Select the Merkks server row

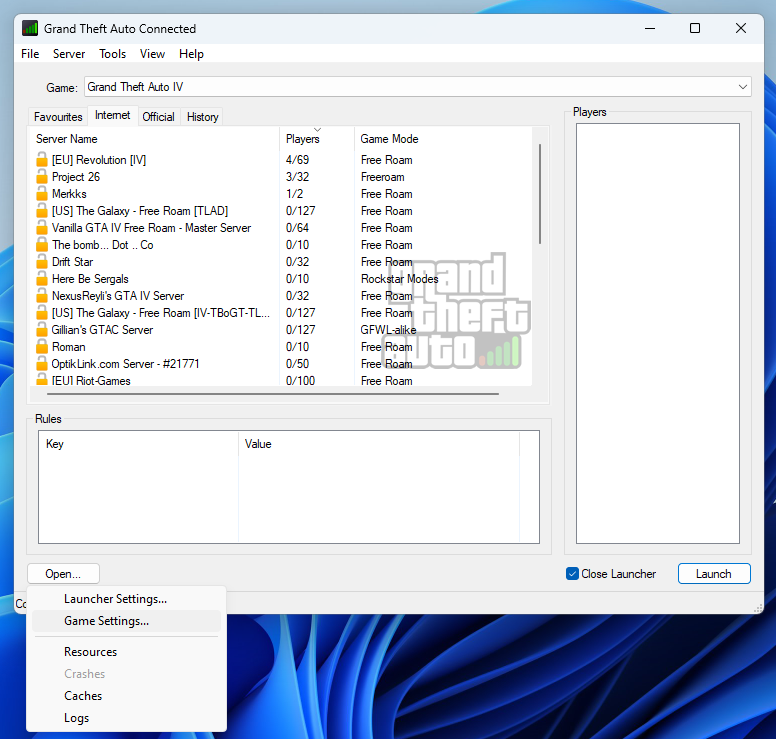pos(281,194)
